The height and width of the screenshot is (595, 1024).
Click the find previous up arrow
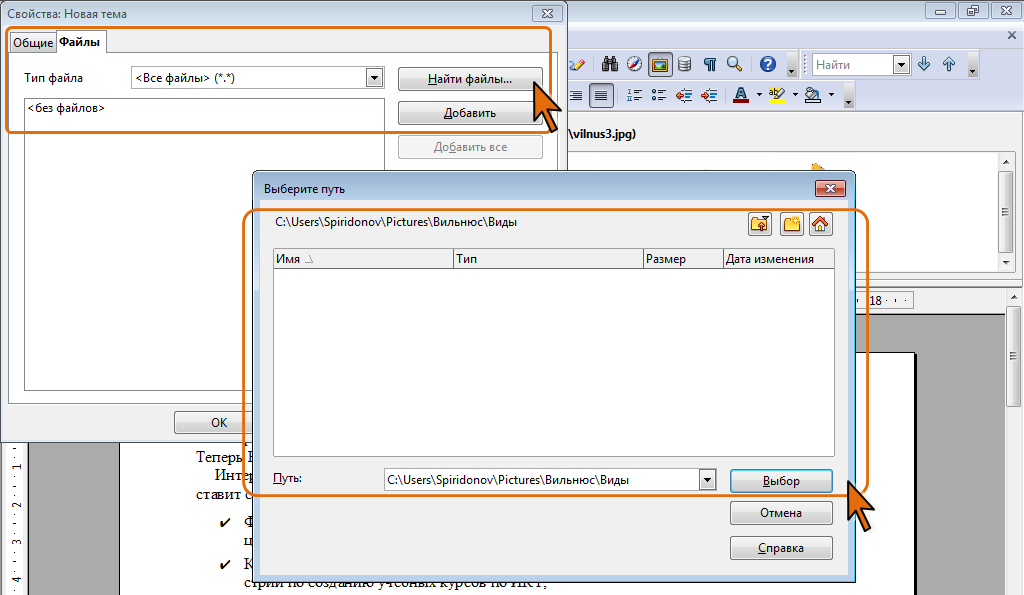(949, 64)
